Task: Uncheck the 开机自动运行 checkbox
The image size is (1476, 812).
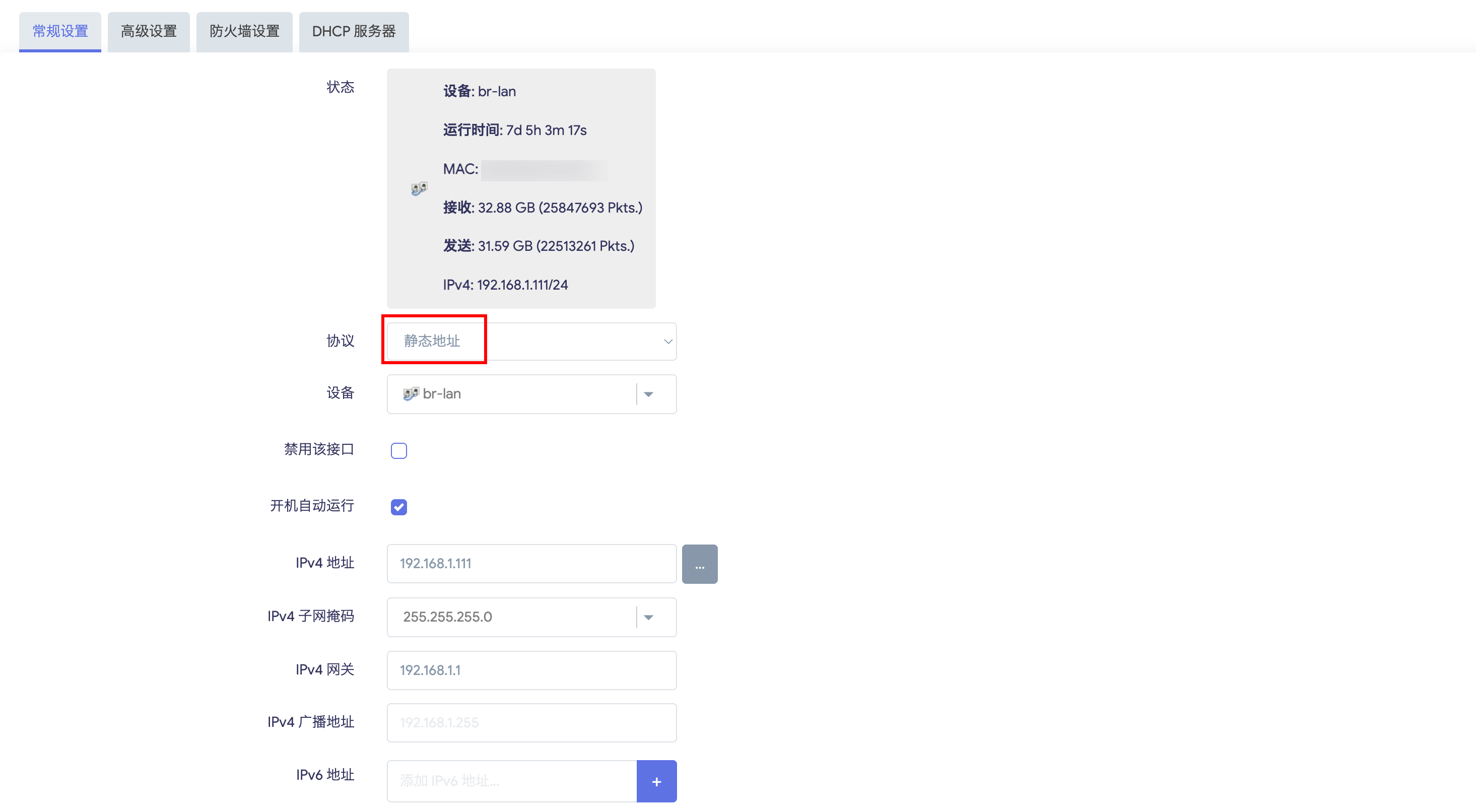Action: click(399, 507)
